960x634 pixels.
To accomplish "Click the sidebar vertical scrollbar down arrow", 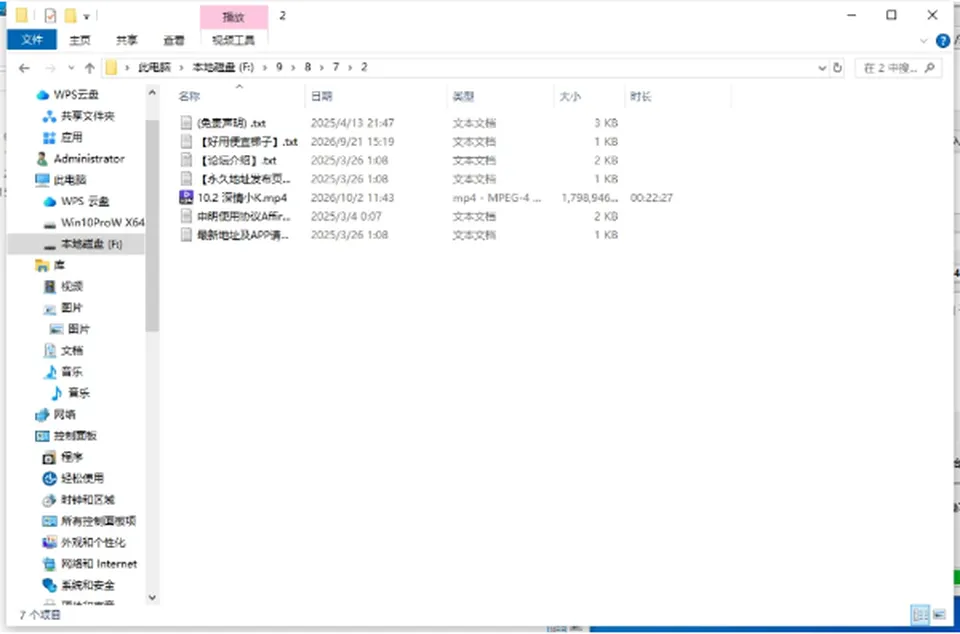I will 152,597.
